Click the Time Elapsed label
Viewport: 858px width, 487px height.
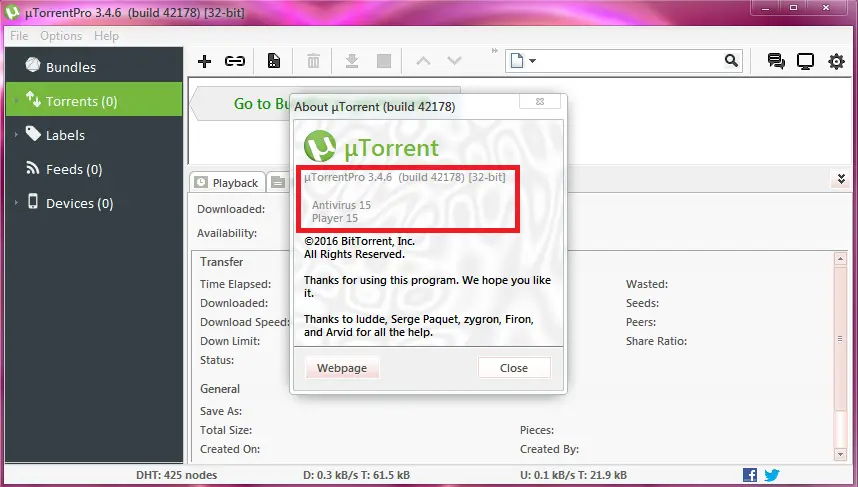click(x=235, y=284)
